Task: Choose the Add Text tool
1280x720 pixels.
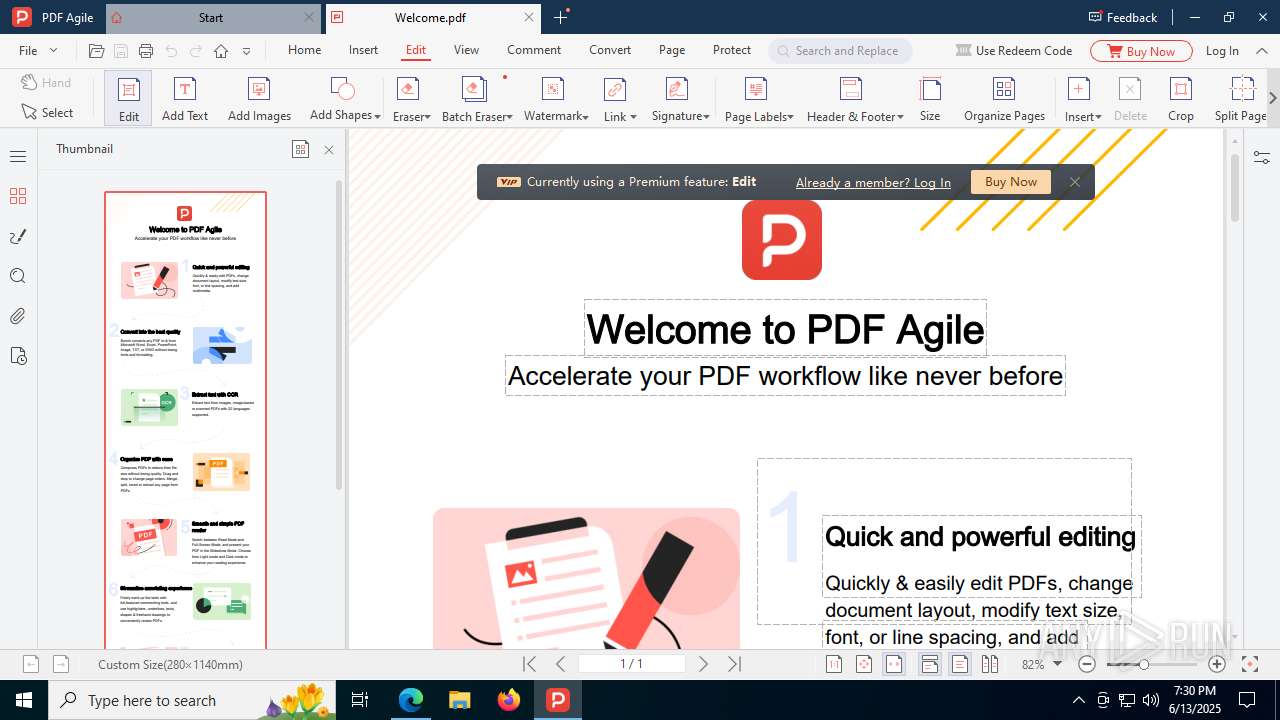Action: pyautogui.click(x=185, y=98)
